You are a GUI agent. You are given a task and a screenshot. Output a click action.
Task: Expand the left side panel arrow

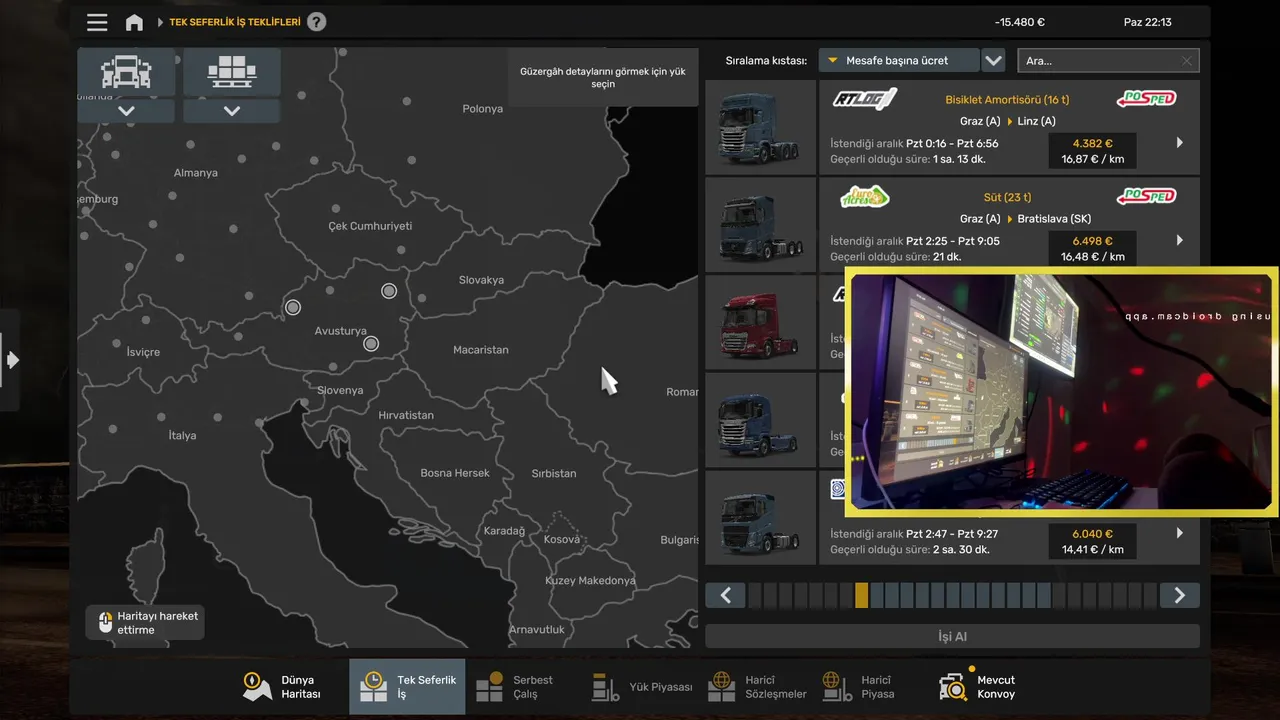click(11, 360)
